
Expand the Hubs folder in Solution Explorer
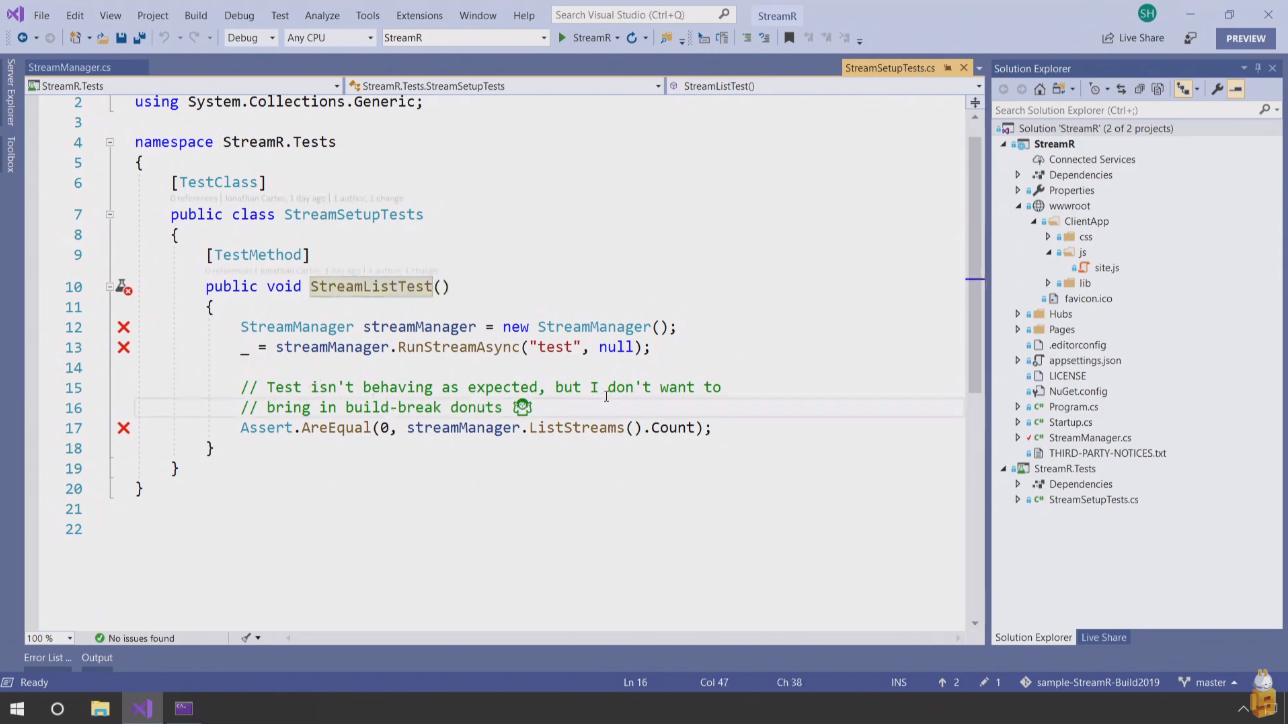pyautogui.click(x=1018, y=314)
